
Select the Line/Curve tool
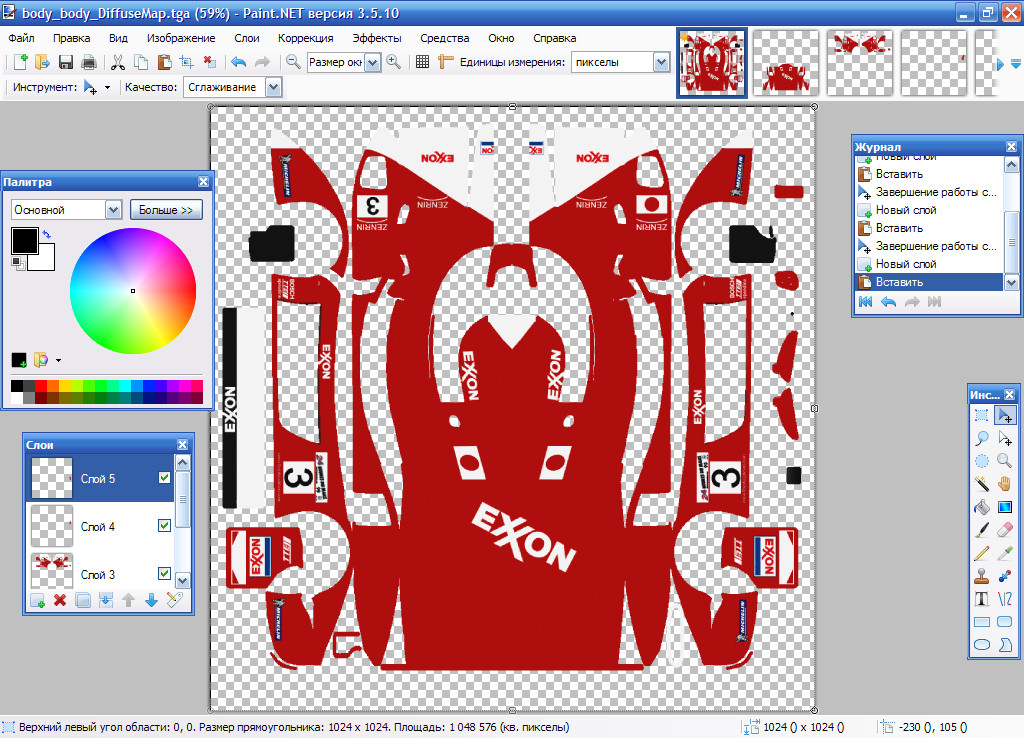click(1004, 599)
